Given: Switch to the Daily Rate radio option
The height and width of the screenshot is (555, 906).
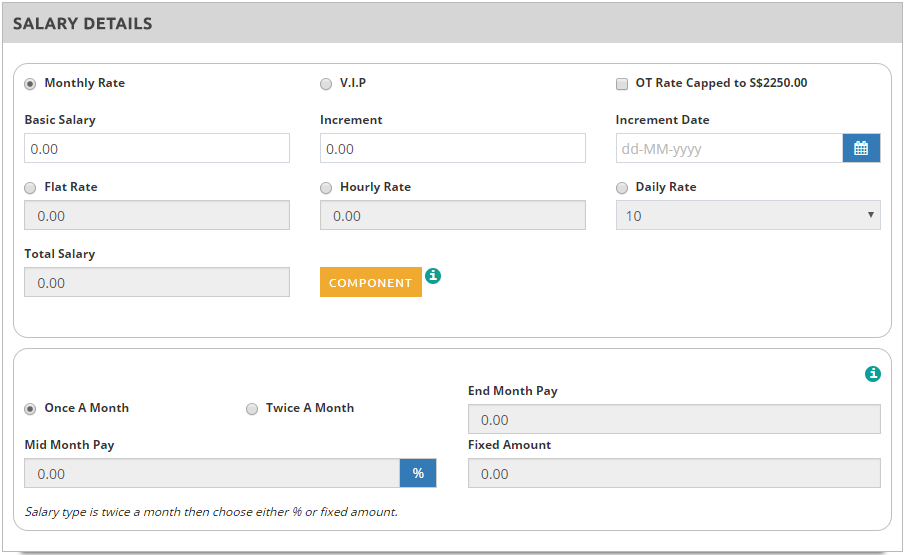Looking at the screenshot, I should click(622, 188).
